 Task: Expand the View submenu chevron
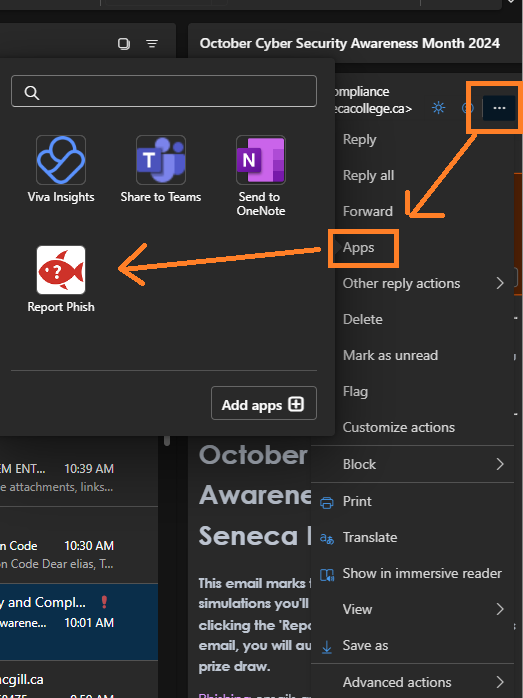click(500, 609)
